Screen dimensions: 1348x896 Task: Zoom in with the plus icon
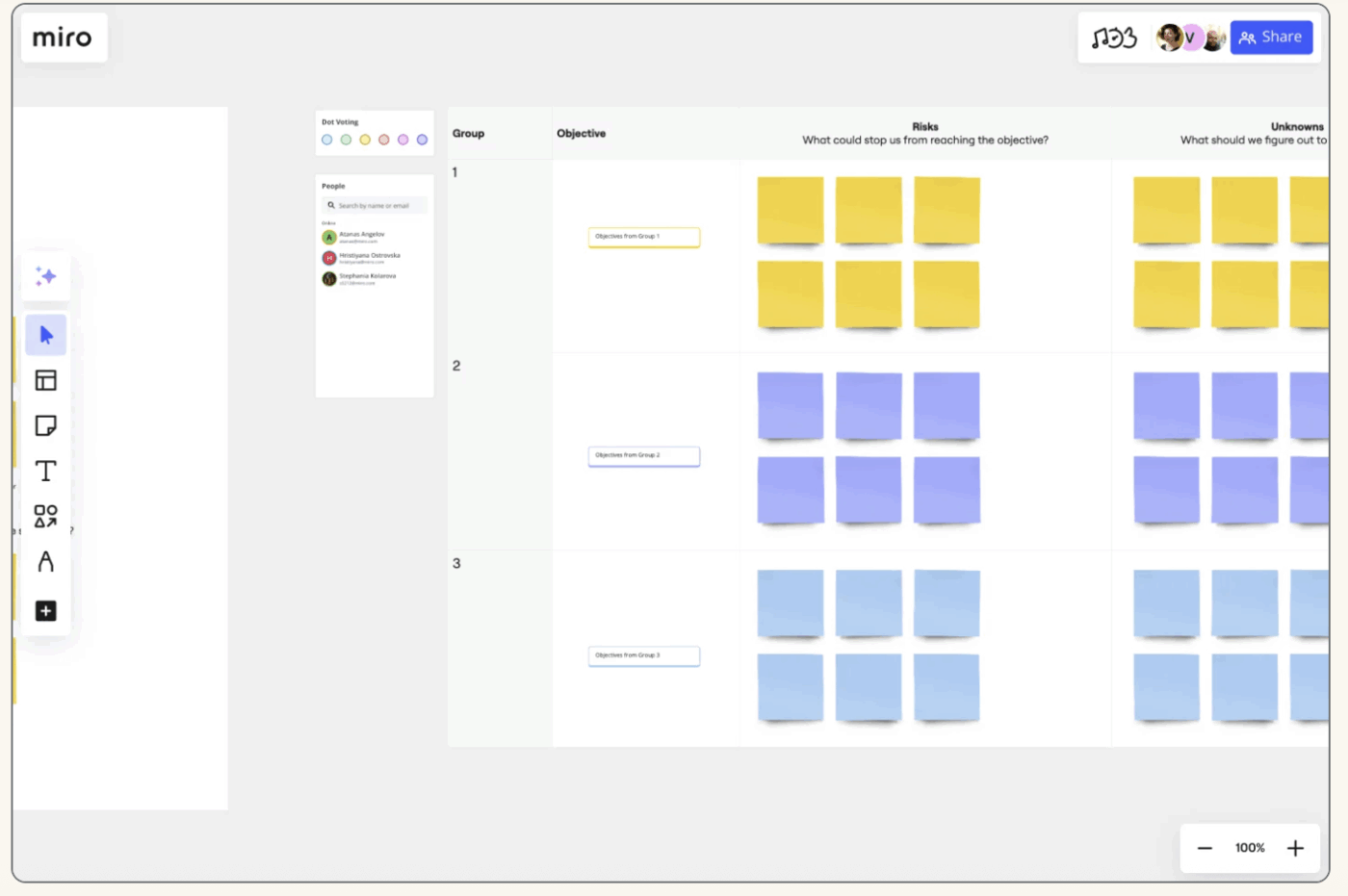[1295, 848]
